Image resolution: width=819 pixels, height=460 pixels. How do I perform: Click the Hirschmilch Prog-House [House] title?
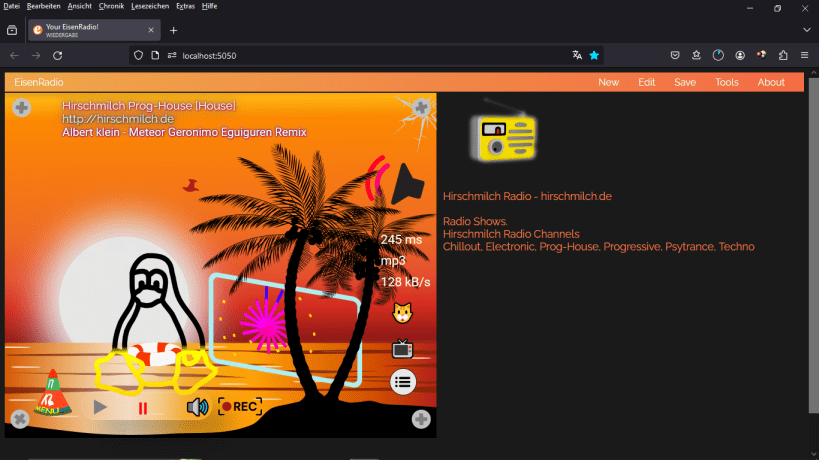click(x=149, y=105)
